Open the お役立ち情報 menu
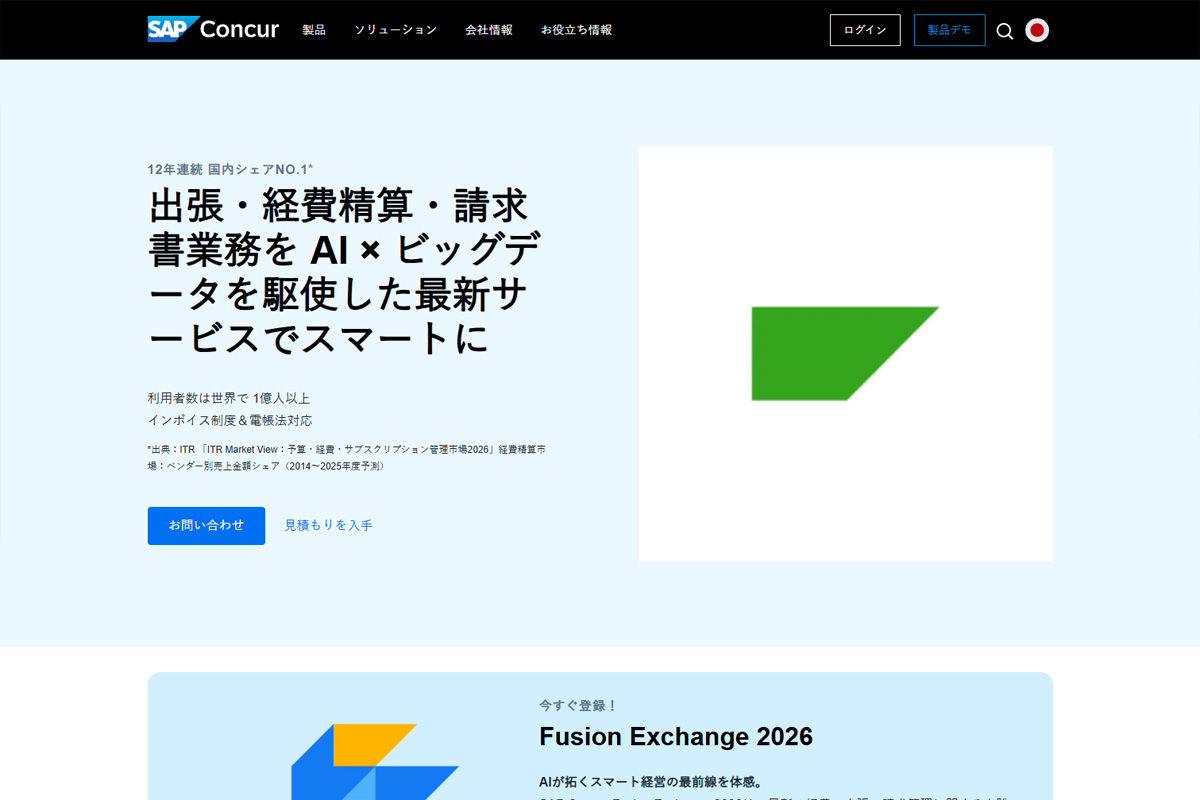The image size is (1200, 800). coord(577,30)
